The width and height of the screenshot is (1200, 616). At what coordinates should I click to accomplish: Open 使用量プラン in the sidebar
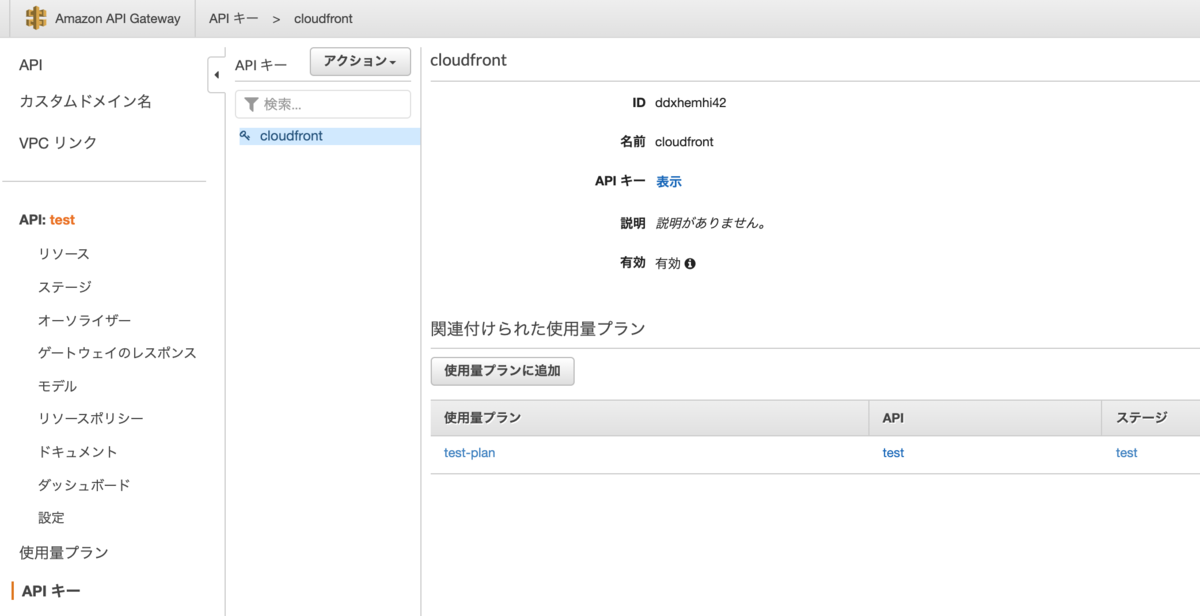pyautogui.click(x=64, y=553)
